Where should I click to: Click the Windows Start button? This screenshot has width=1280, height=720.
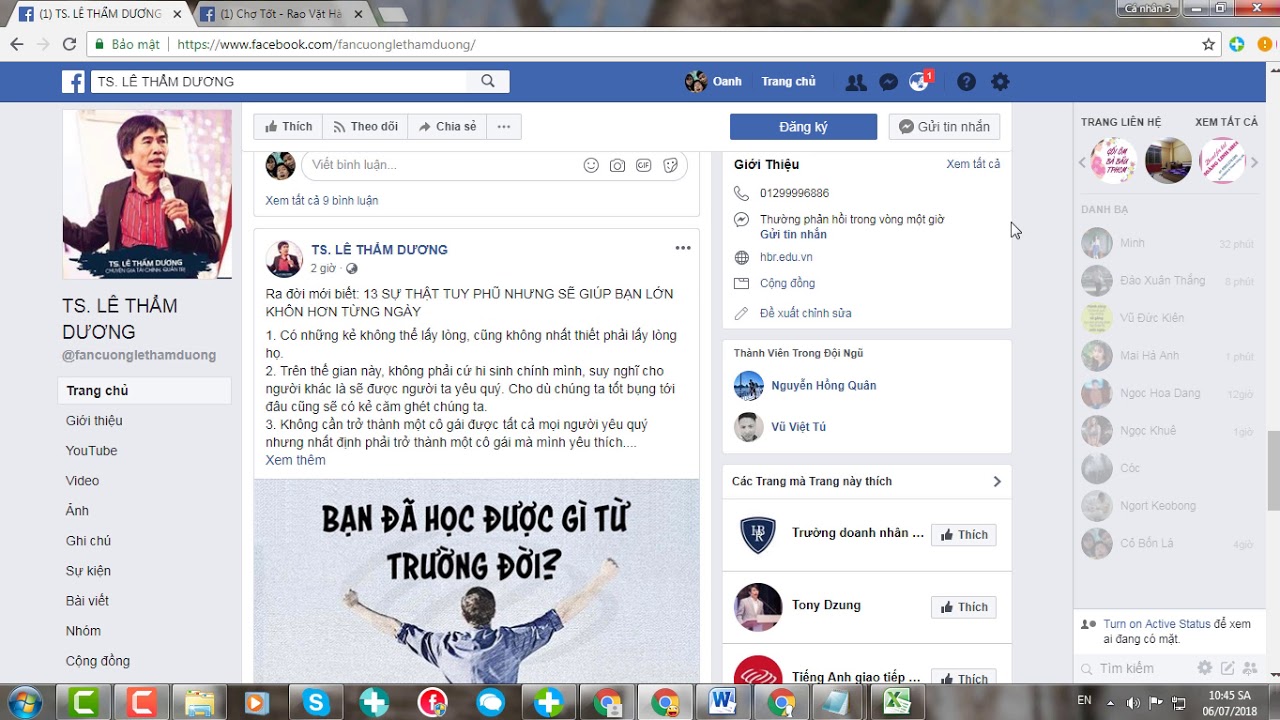coord(23,702)
